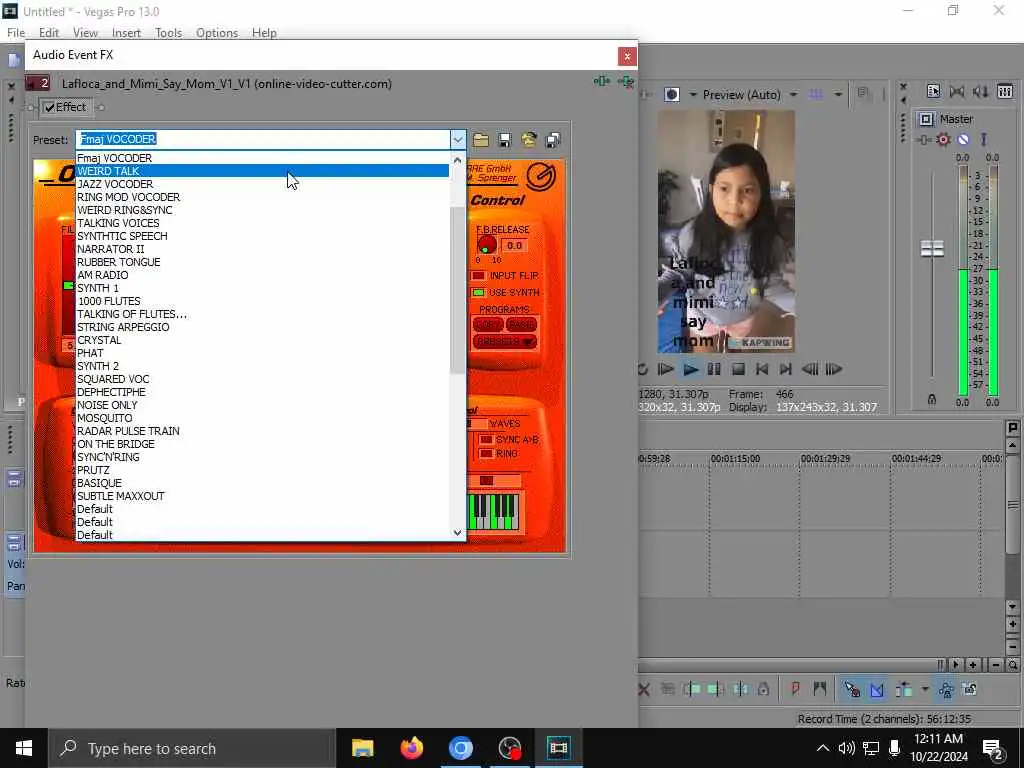Step to next frame
Viewport: 1024px width, 768px height.
pos(834,369)
